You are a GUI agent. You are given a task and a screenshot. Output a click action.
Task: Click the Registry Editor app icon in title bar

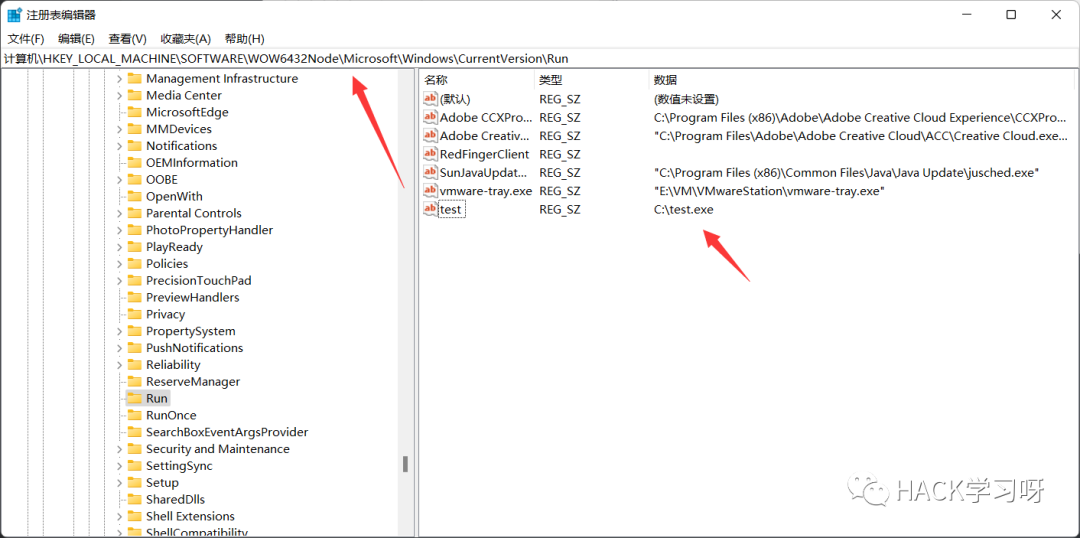point(14,14)
